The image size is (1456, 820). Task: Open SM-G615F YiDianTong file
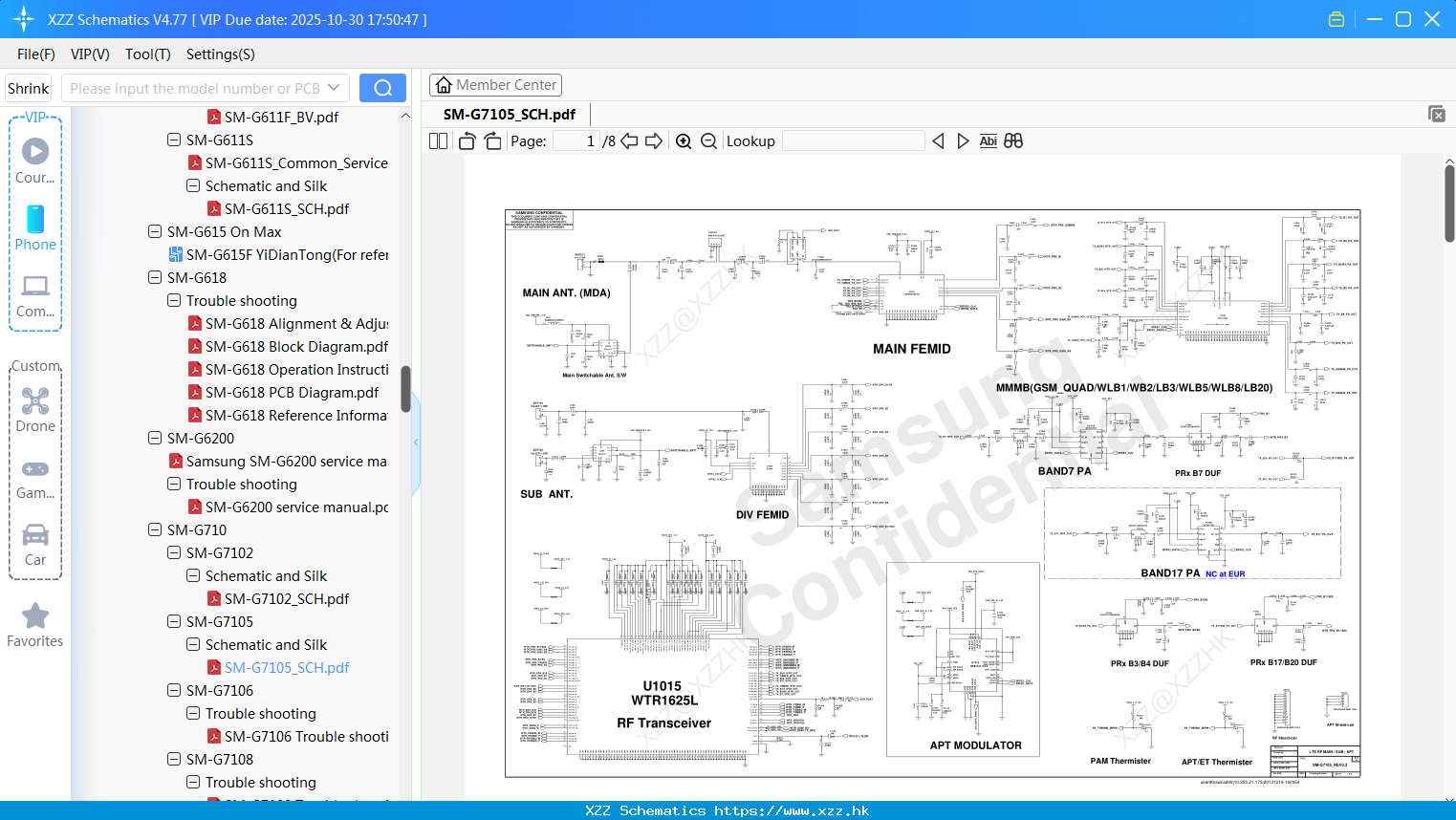tap(287, 254)
